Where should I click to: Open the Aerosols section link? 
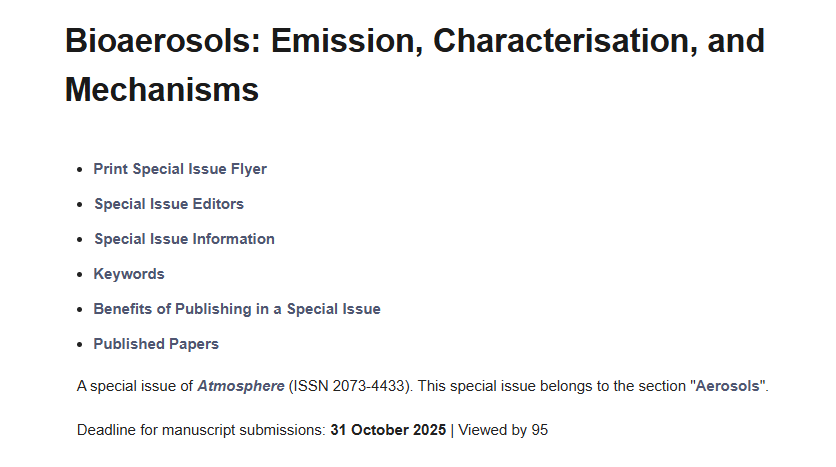click(x=727, y=386)
